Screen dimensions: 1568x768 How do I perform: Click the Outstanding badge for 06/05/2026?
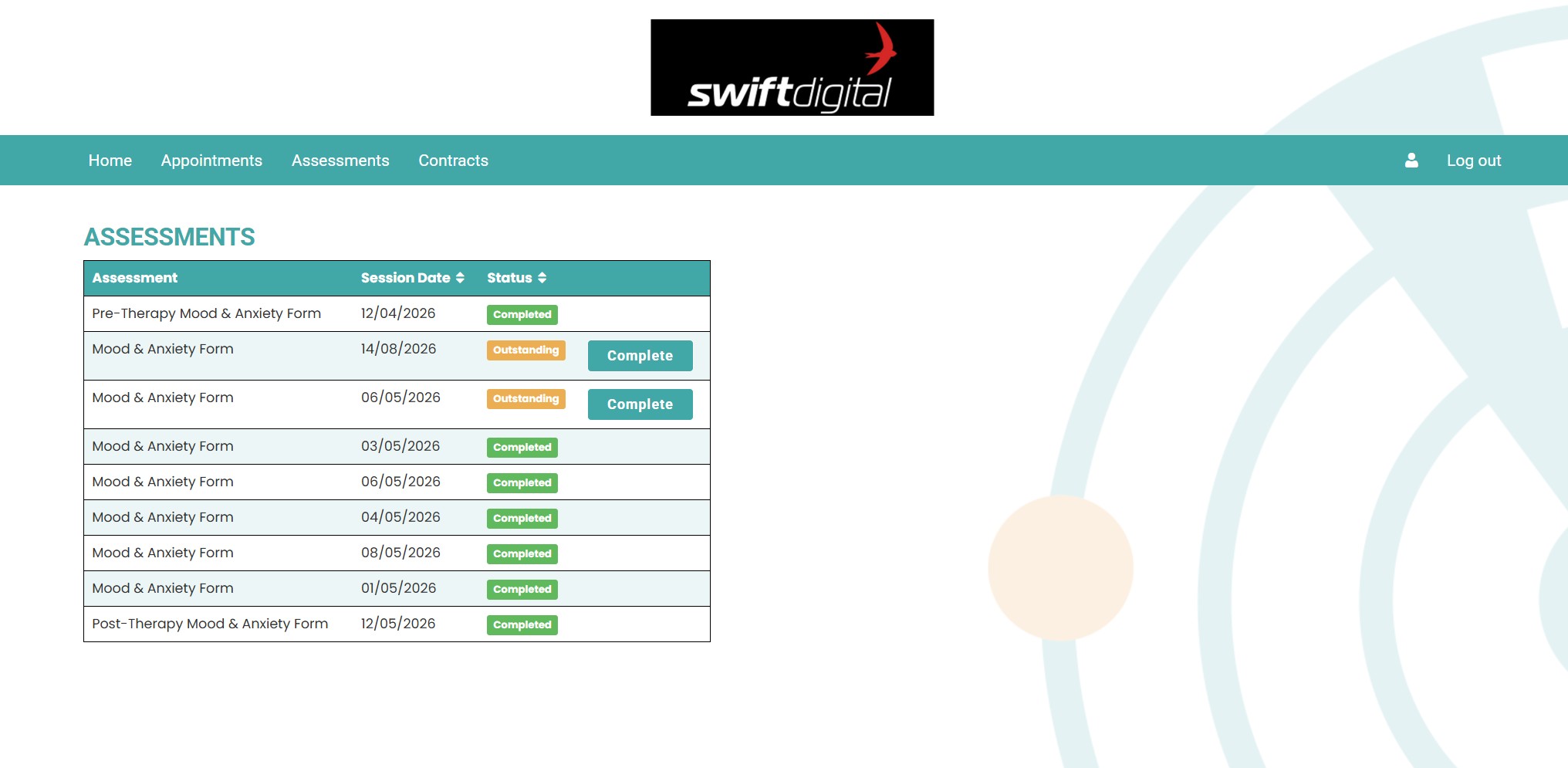pyautogui.click(x=526, y=399)
